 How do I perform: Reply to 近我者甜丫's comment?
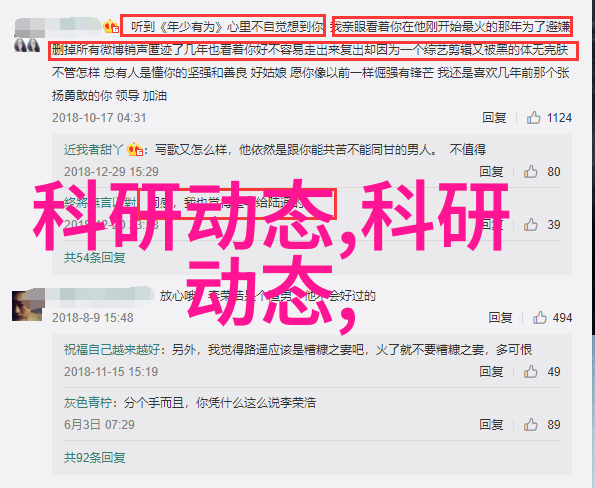point(491,172)
